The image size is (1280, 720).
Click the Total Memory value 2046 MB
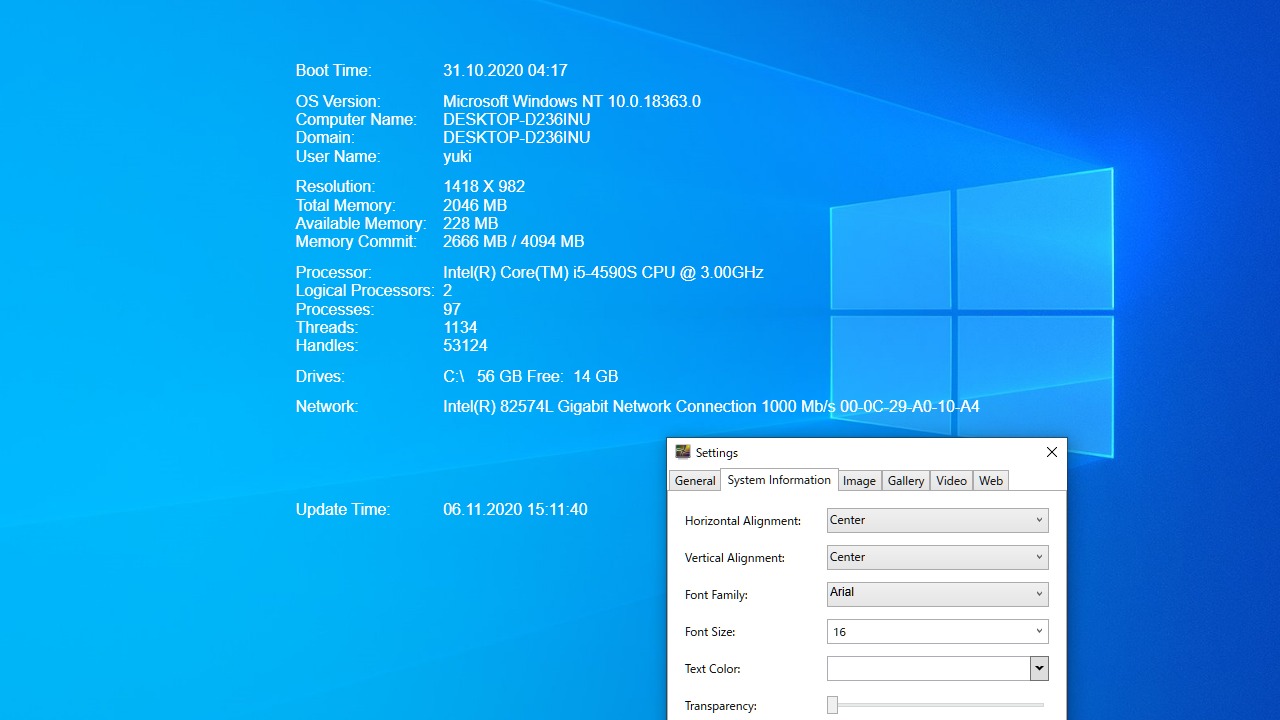[x=475, y=206]
